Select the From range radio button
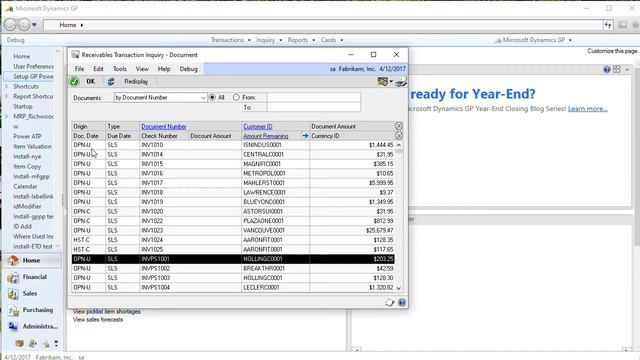 pyautogui.click(x=236, y=98)
